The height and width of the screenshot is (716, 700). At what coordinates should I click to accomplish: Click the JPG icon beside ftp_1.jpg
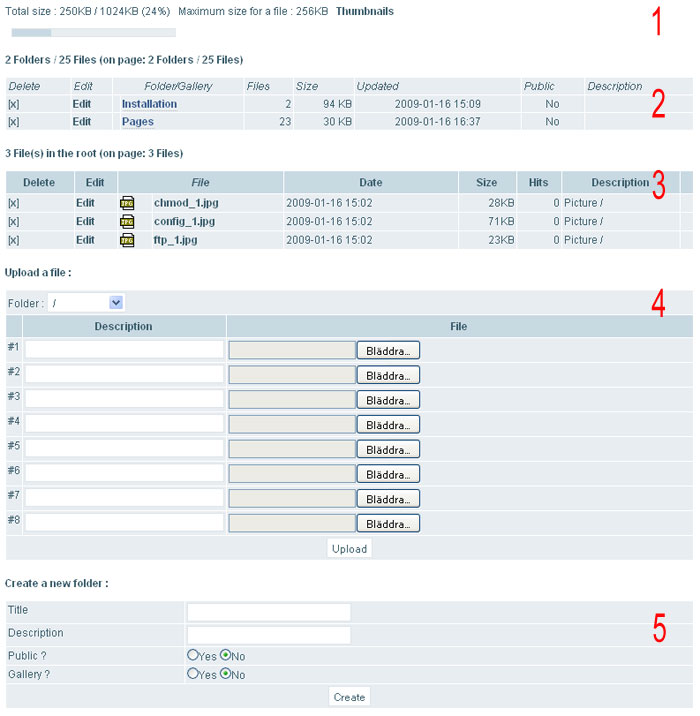pos(127,240)
